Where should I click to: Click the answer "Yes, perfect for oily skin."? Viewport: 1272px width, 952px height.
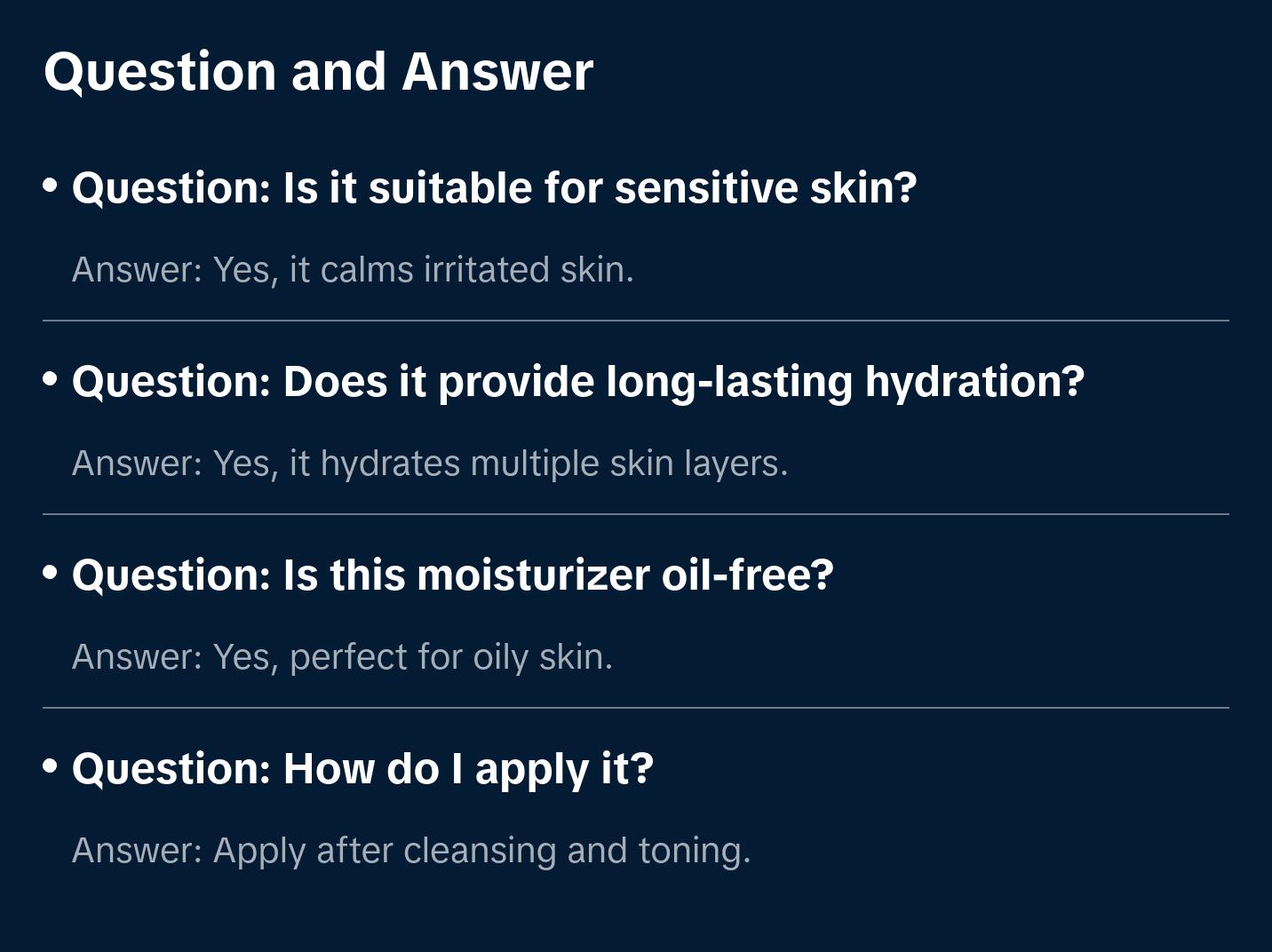tap(342, 657)
